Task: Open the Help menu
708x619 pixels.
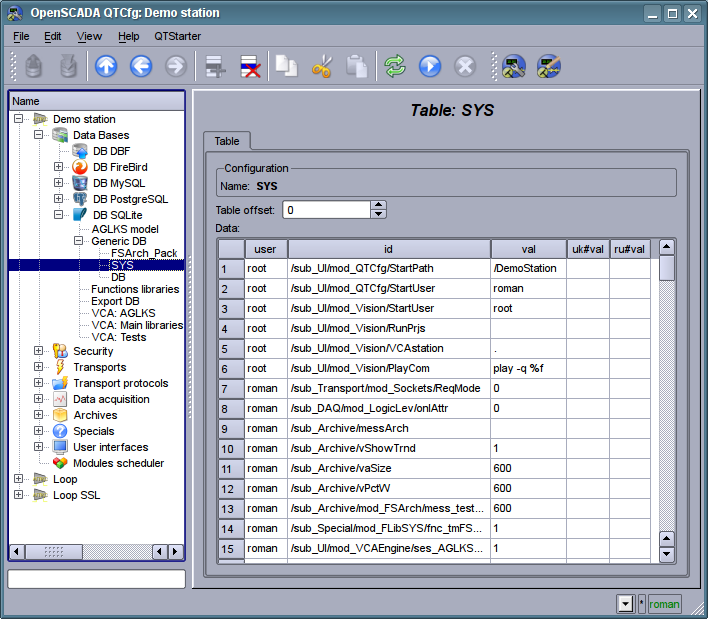Action: click(x=128, y=36)
